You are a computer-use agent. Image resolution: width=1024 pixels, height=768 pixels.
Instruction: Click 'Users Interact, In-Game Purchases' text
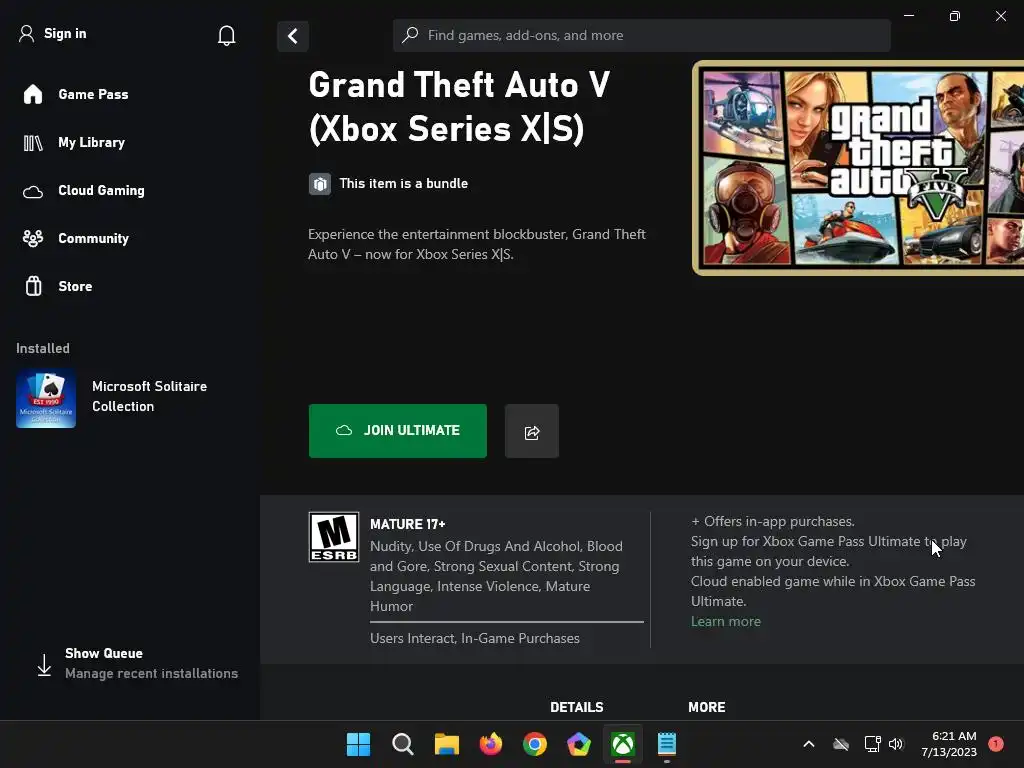pos(475,638)
